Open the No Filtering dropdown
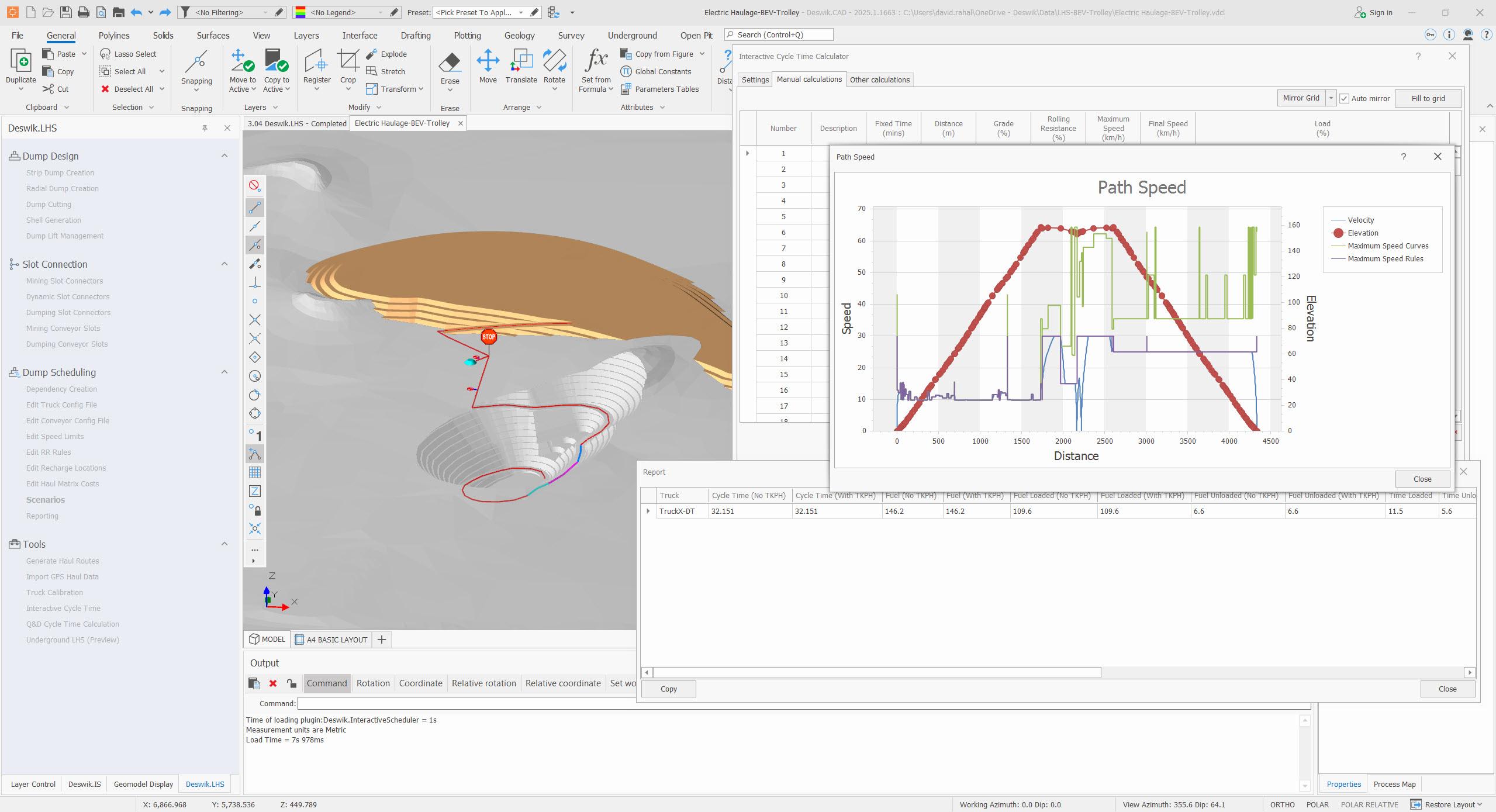 pyautogui.click(x=265, y=12)
